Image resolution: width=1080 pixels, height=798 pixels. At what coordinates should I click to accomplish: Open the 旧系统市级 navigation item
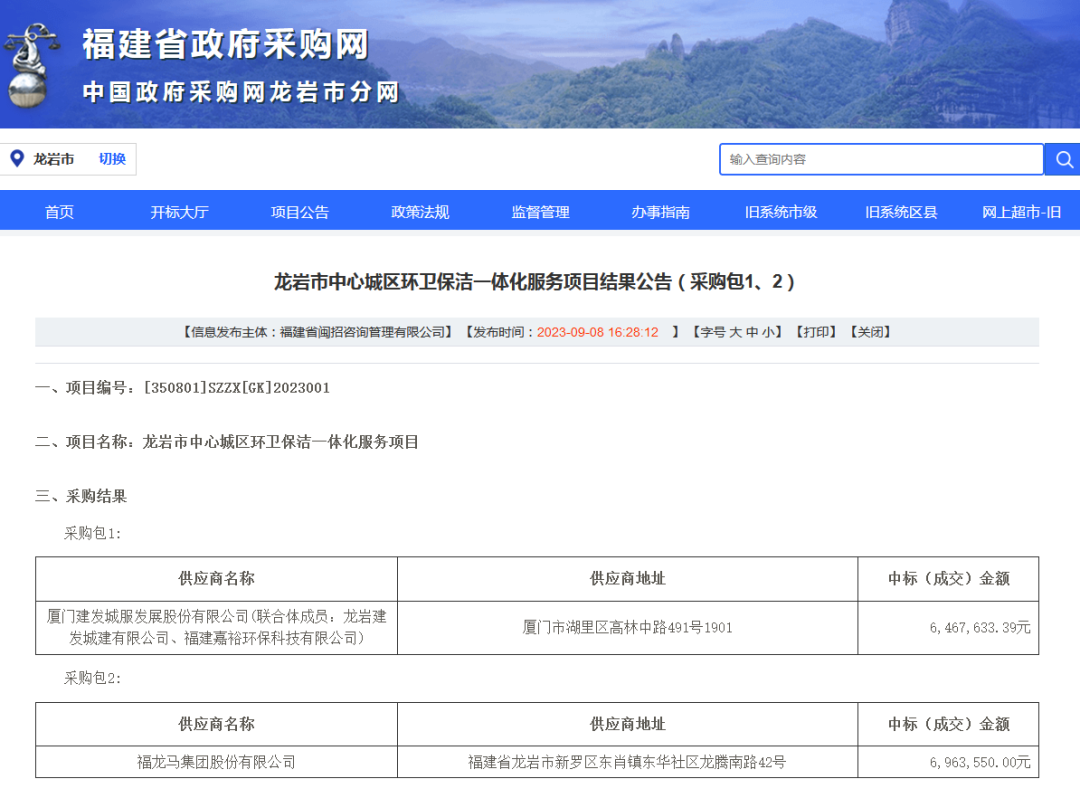coord(781,212)
